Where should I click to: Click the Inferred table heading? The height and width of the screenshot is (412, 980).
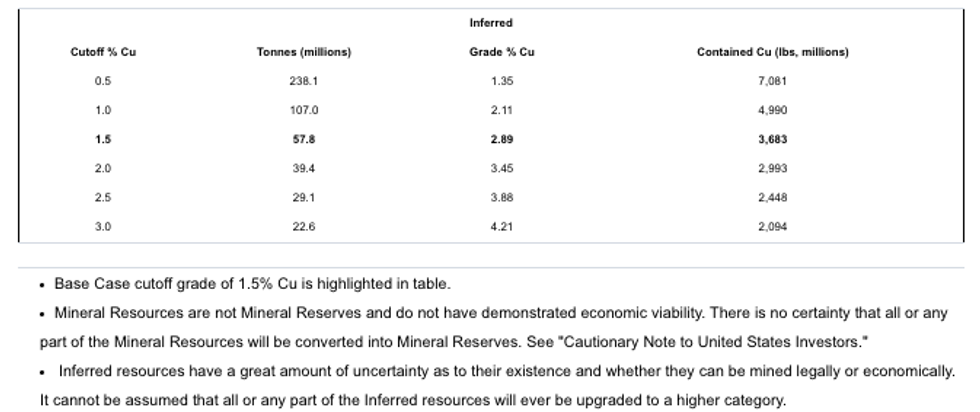[490, 23]
